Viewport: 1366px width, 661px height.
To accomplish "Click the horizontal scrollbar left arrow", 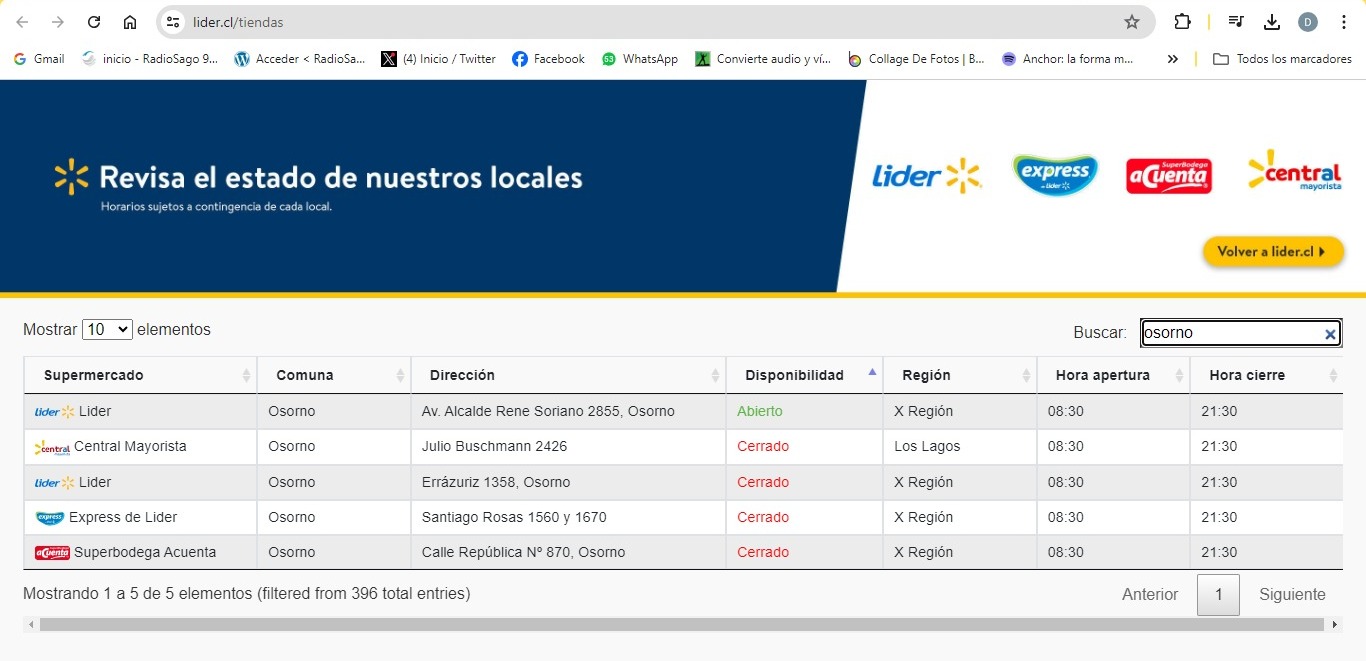I will (31, 625).
